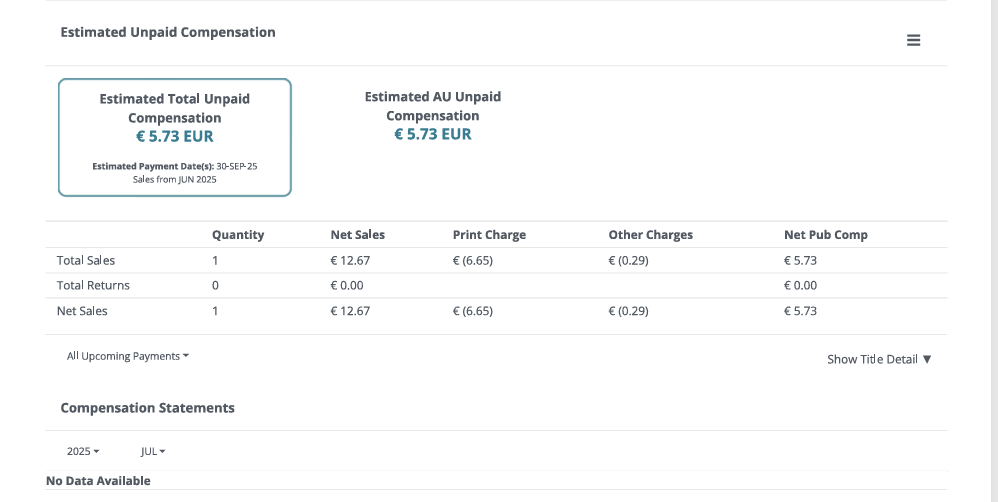Click the Net Pub Comp column header
Image resolution: width=998 pixels, height=502 pixels.
coord(825,235)
